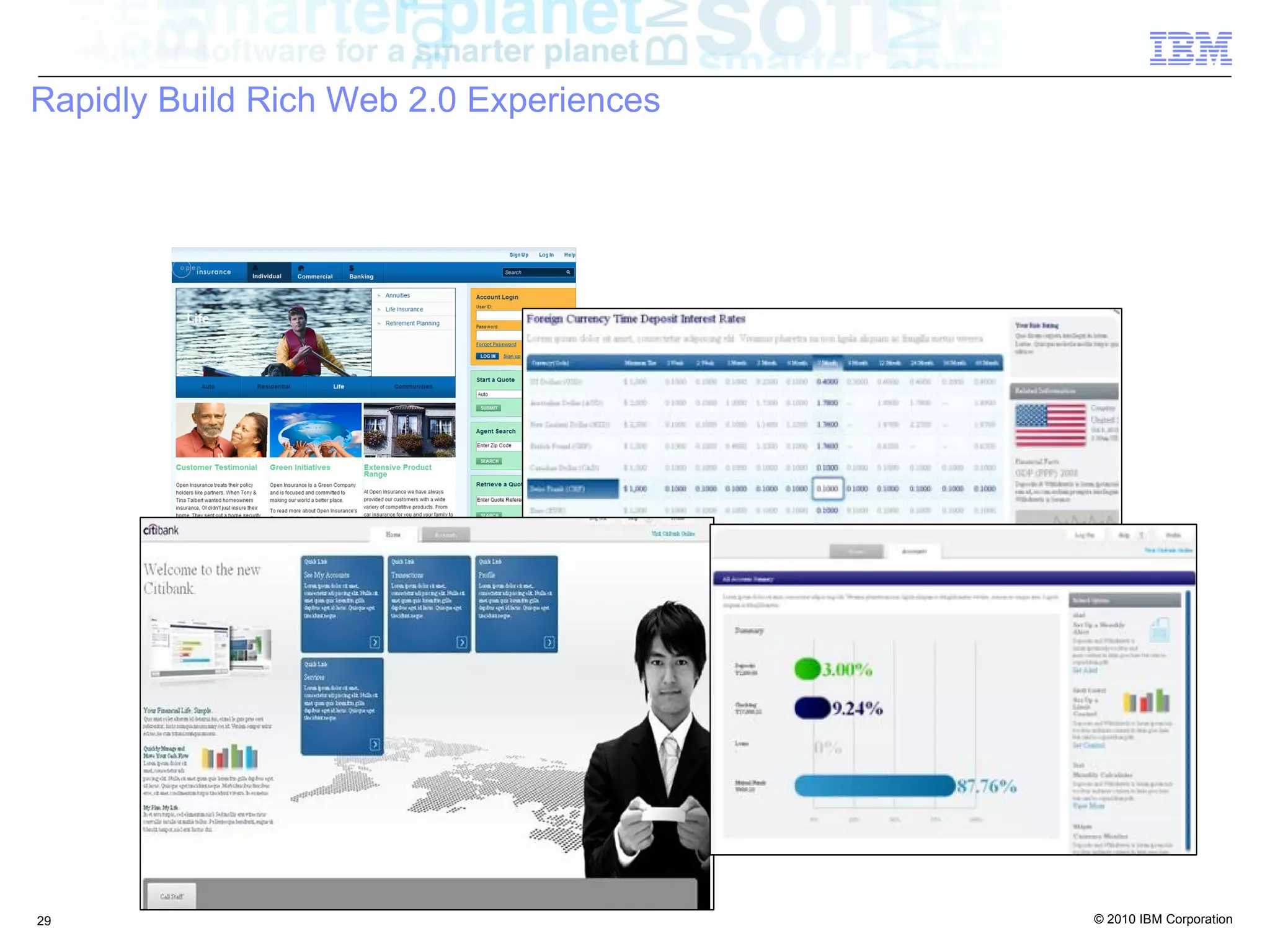Expand the Retirement Planning menu entry
Screen dimensions: 1270x952
(x=412, y=323)
